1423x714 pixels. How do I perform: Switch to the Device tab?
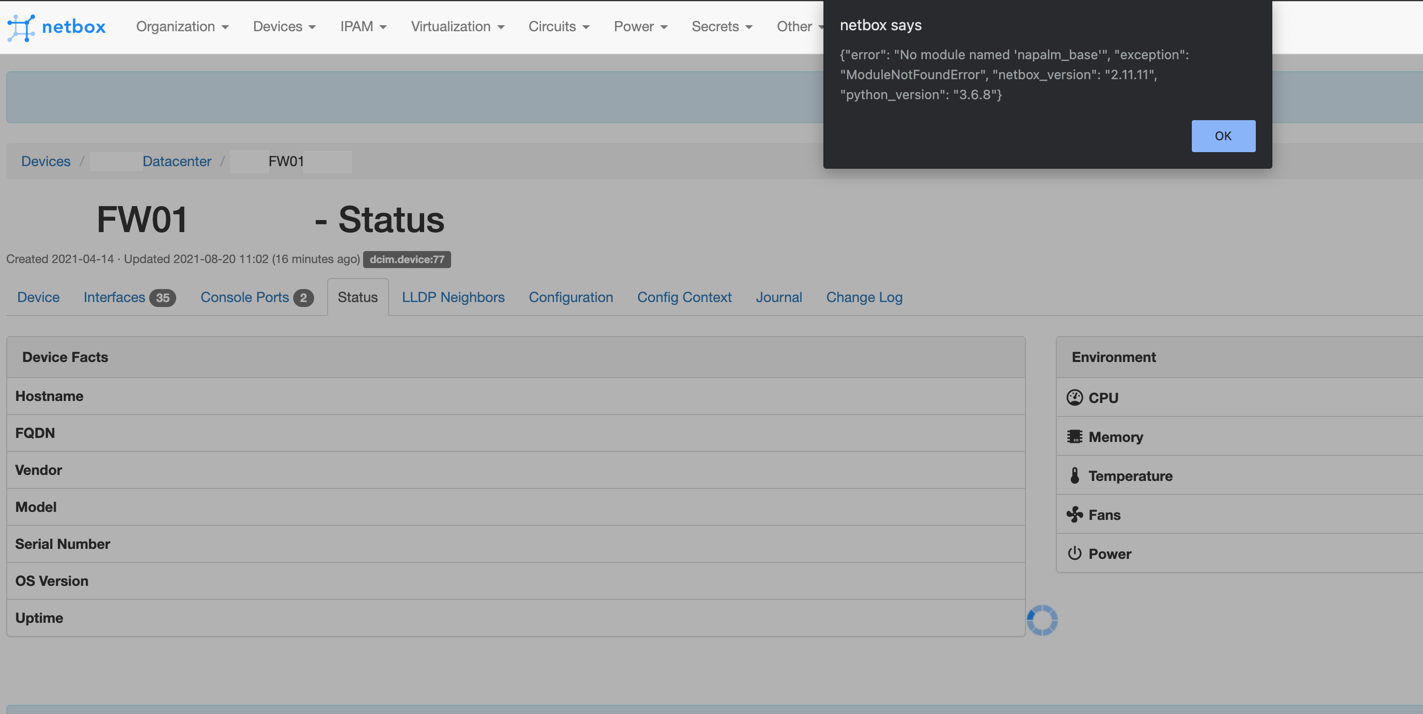tap(38, 297)
